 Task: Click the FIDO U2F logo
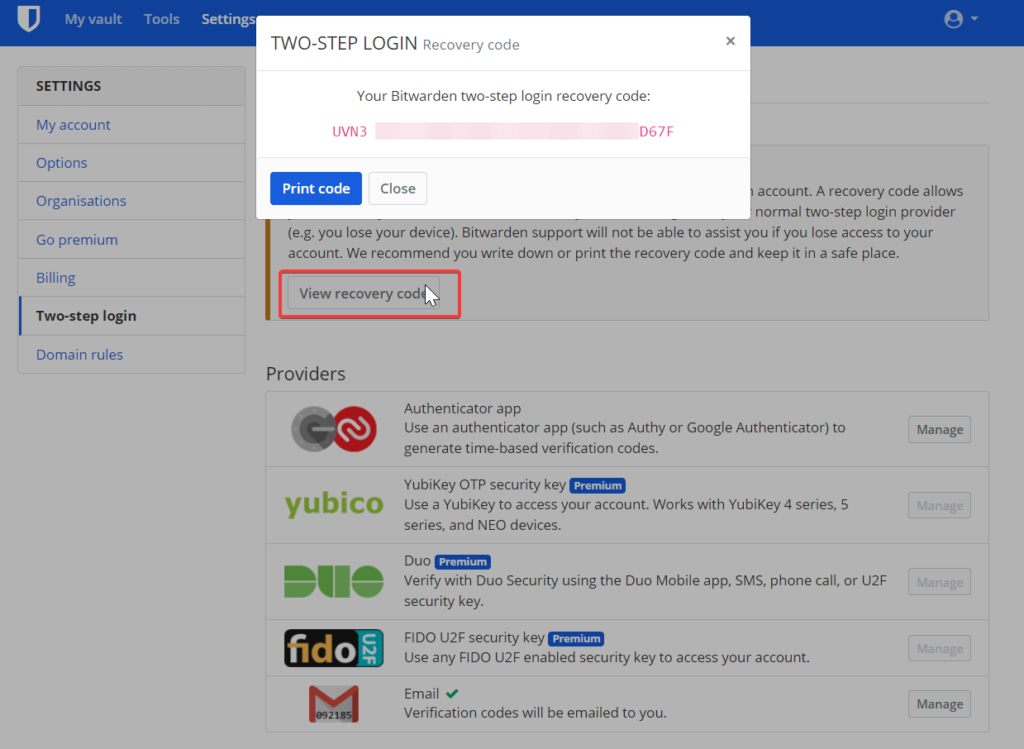[334, 648]
